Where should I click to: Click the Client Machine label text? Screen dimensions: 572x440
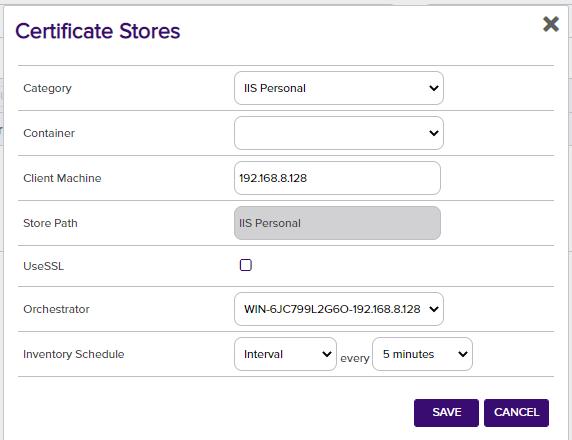point(62,178)
